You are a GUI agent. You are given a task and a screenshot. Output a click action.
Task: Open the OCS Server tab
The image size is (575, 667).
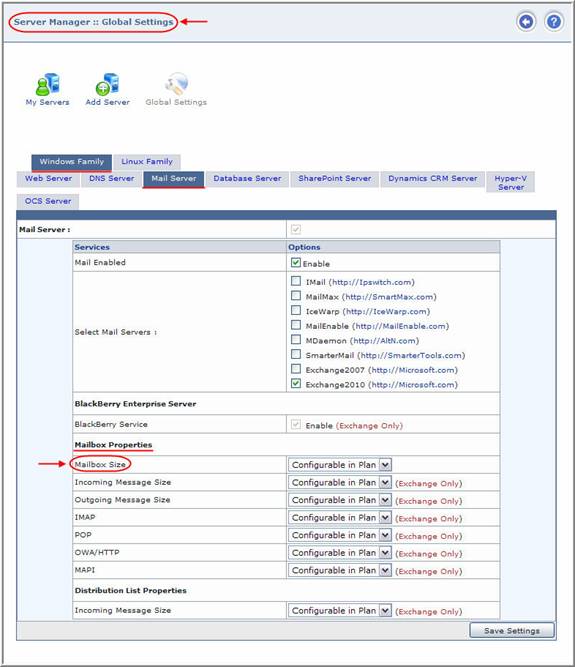click(x=48, y=201)
